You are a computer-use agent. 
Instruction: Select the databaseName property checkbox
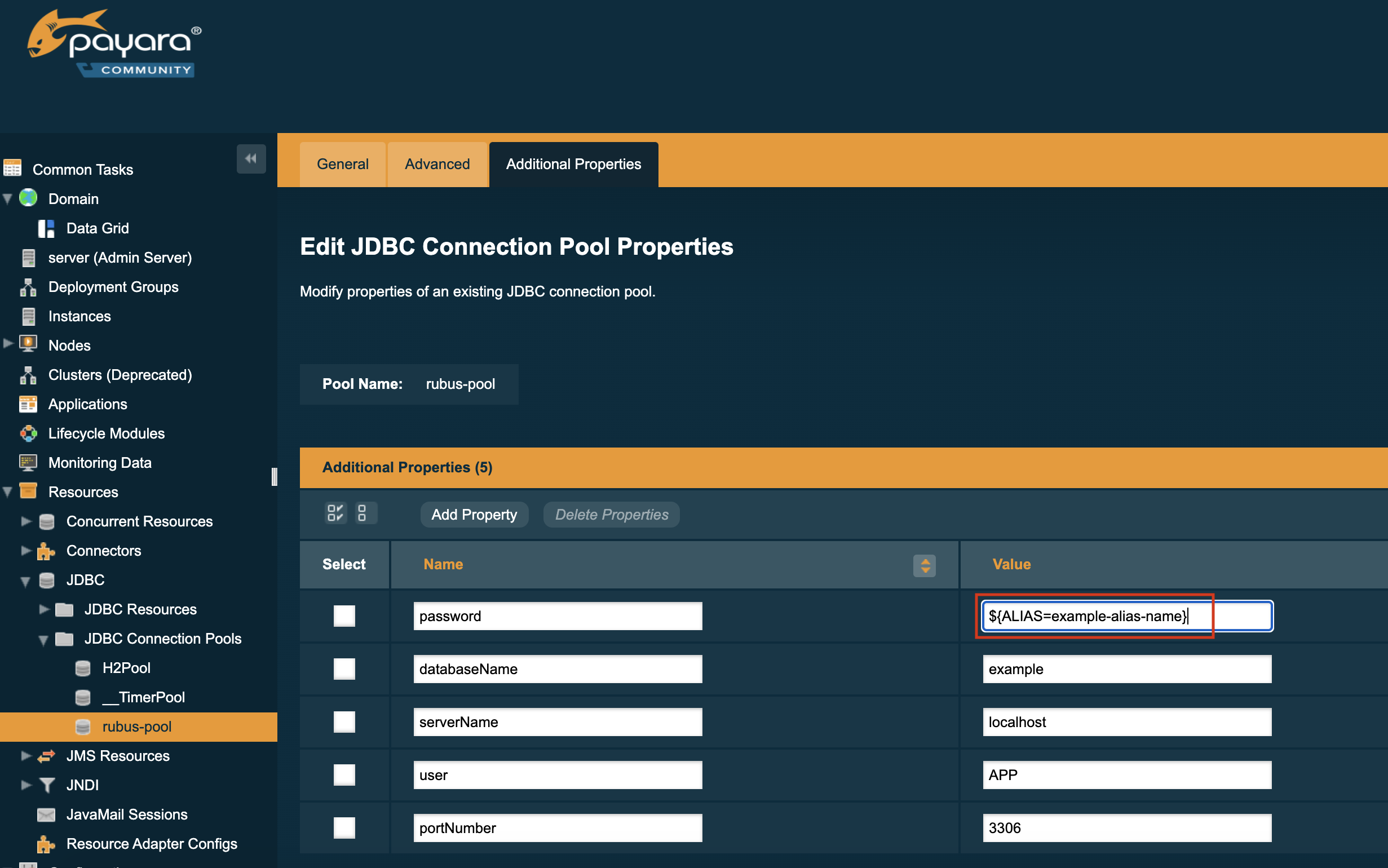pos(345,669)
